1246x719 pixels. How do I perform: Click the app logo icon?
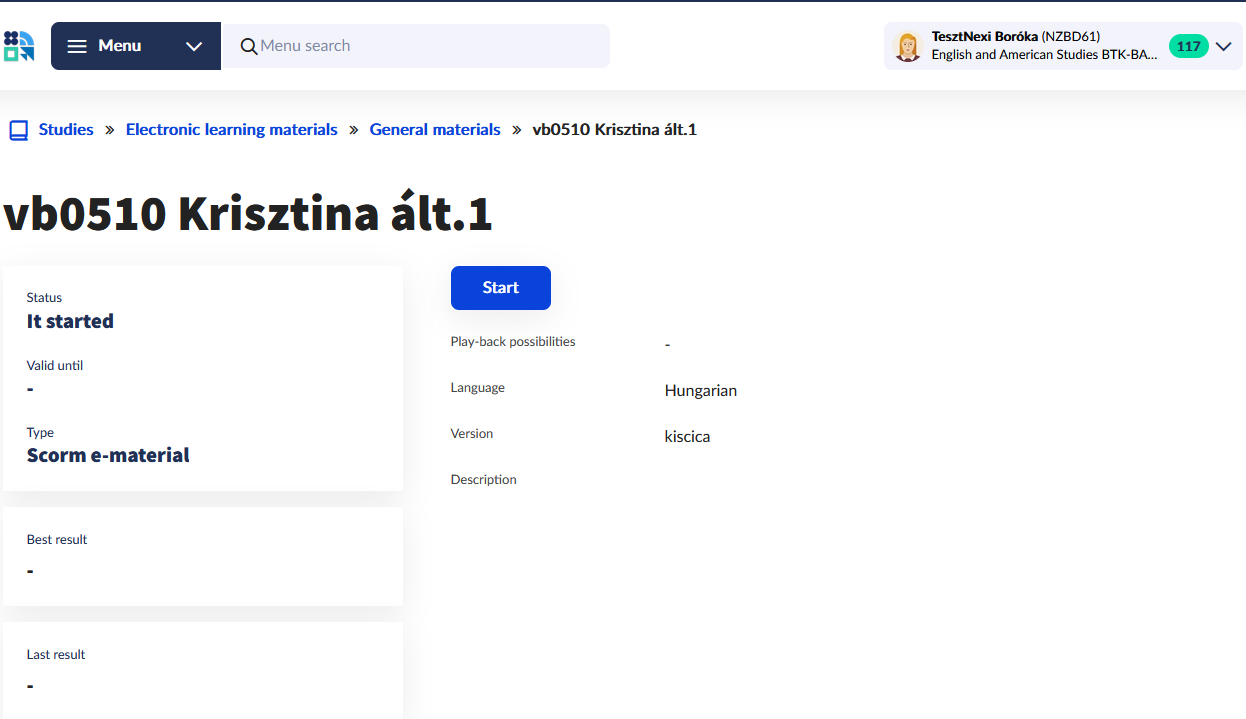click(19, 46)
